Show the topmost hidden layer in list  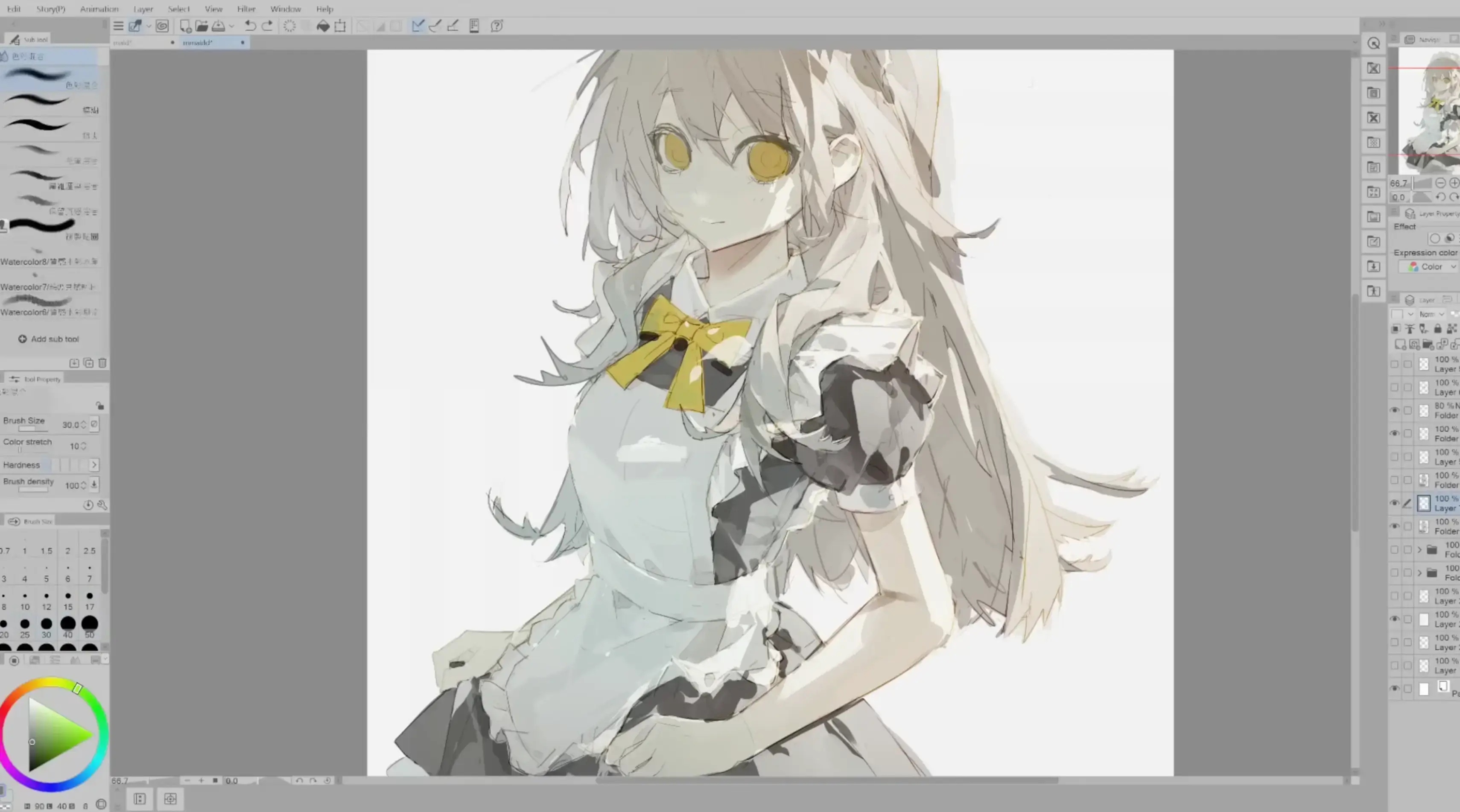(x=1395, y=364)
